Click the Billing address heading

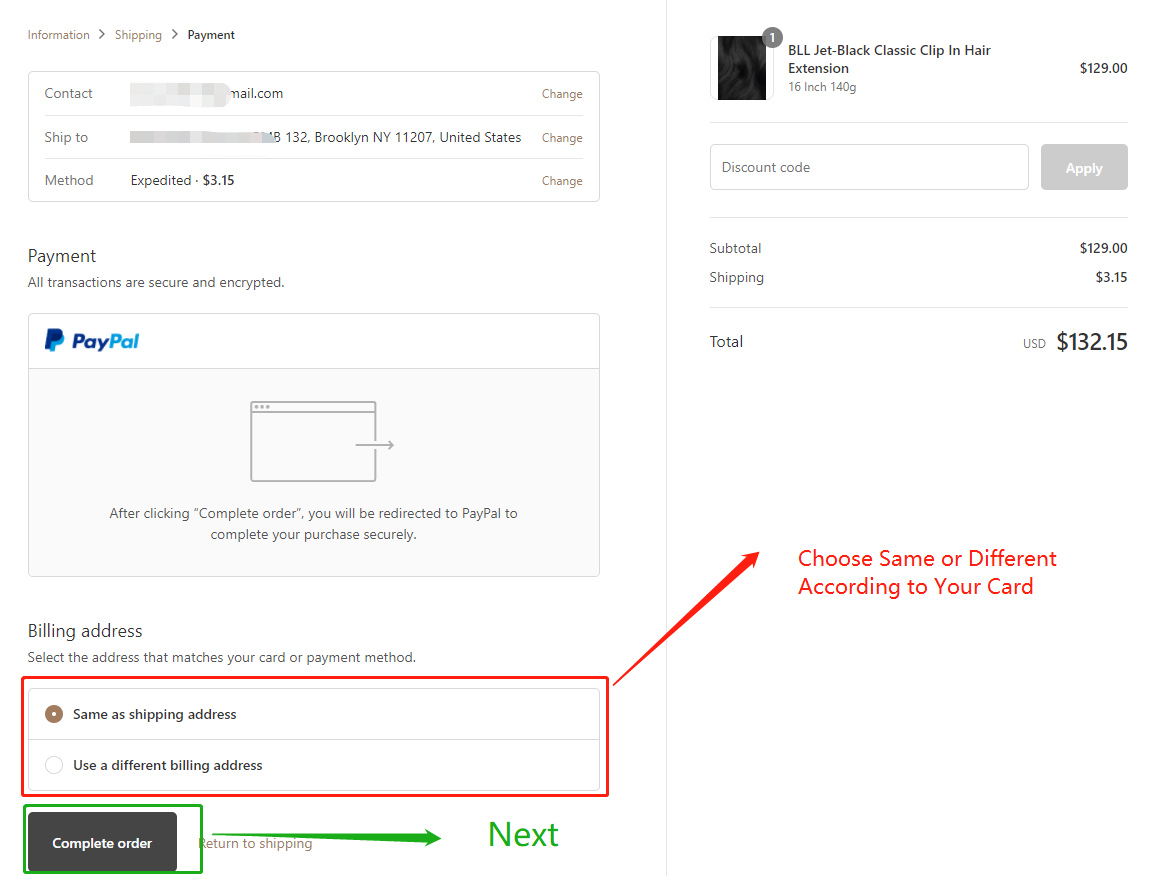tap(85, 631)
